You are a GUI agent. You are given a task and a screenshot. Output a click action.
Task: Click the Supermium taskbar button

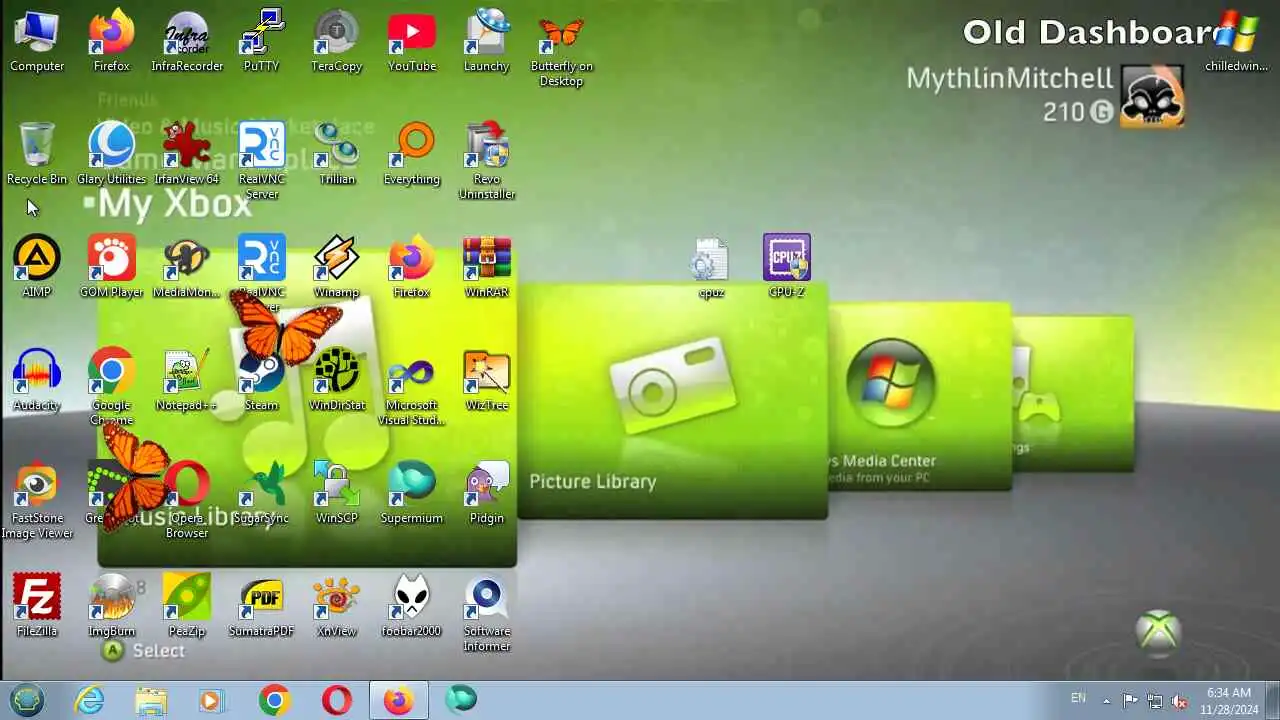[461, 700]
